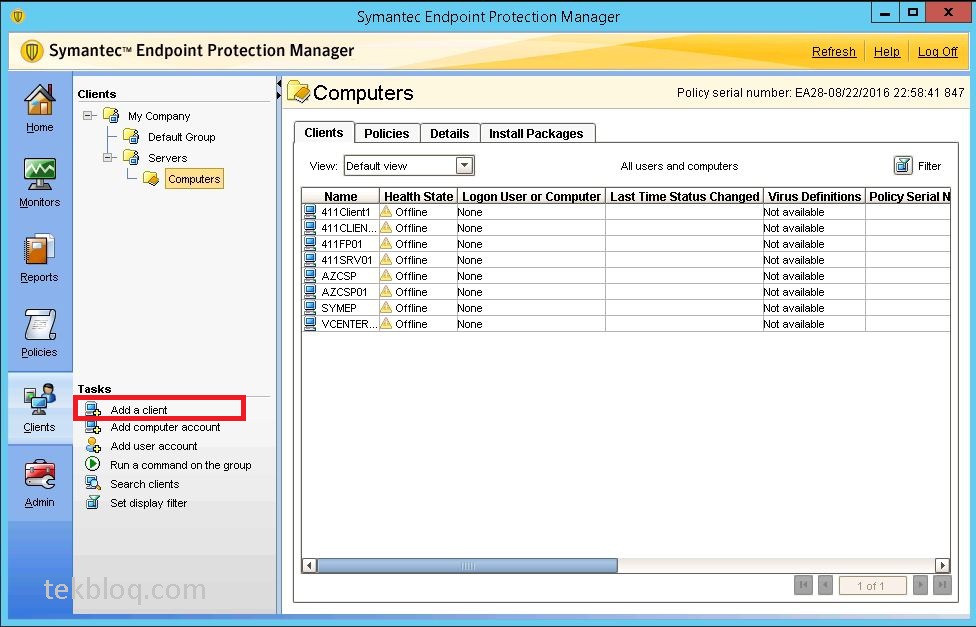
Task: Switch to the Details tab
Action: click(x=449, y=133)
